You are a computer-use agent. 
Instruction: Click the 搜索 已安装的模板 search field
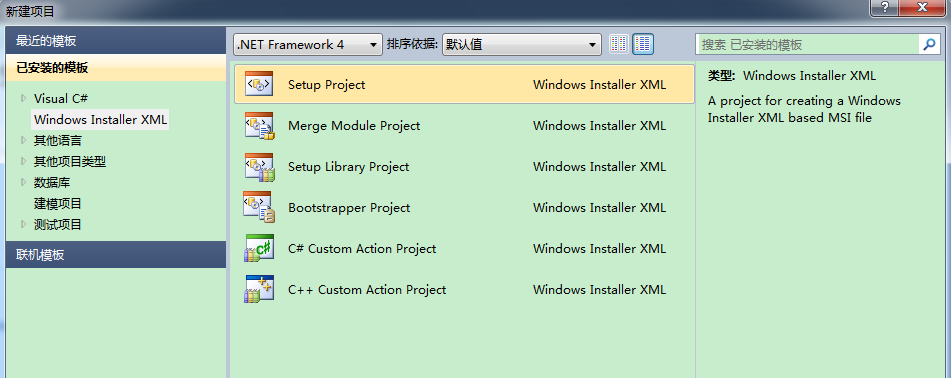click(x=807, y=44)
